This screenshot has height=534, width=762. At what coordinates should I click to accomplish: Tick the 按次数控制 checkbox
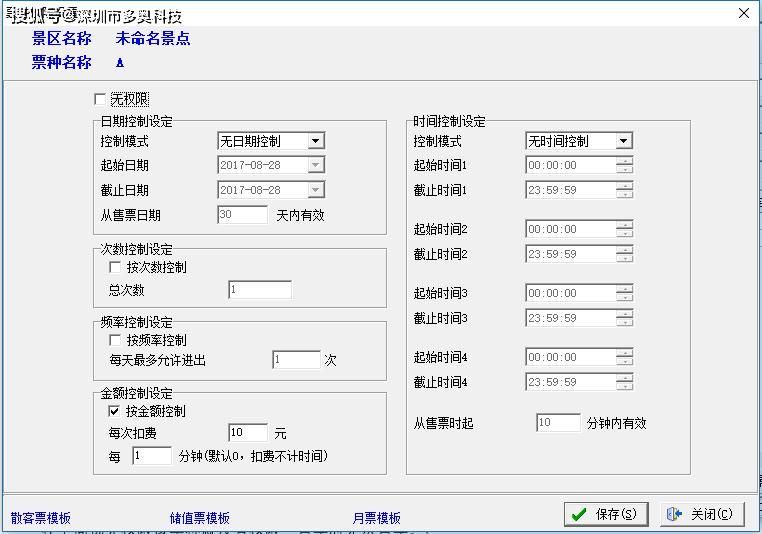point(115,267)
